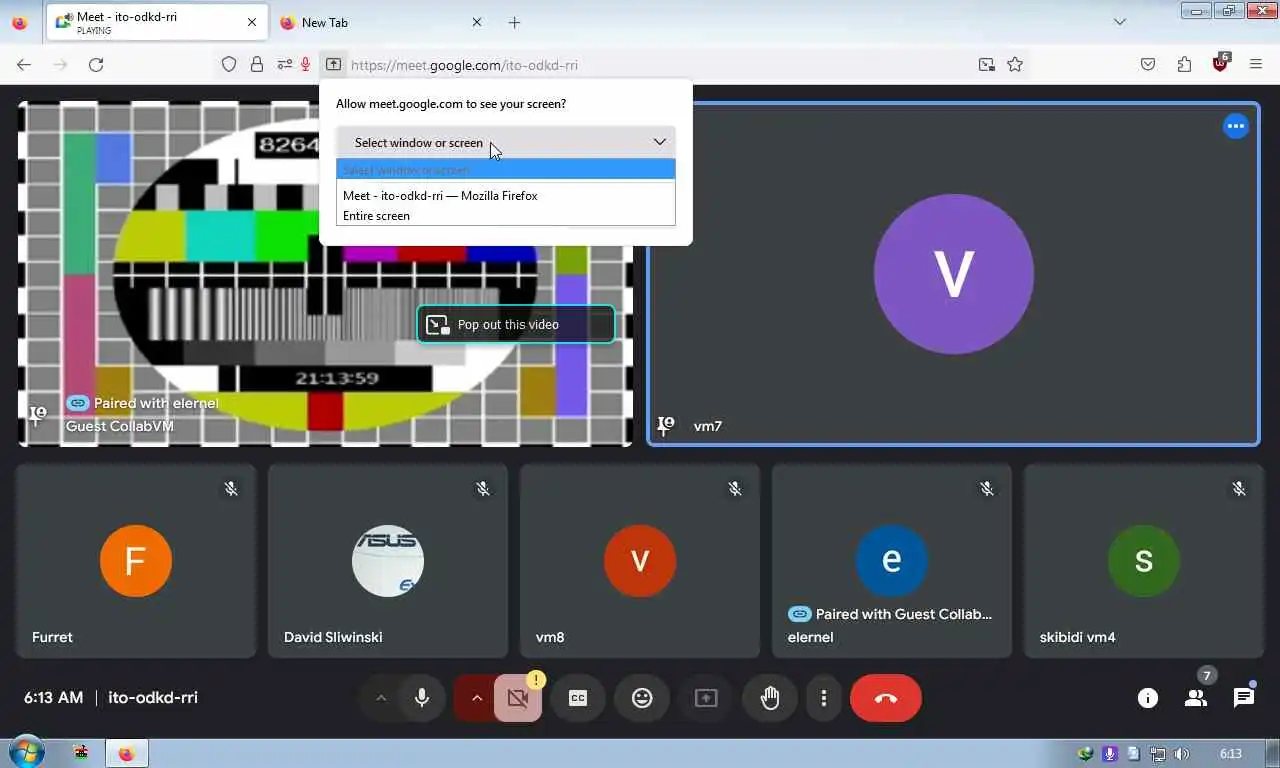Expand audio settings chevron beside the microphone

tap(381, 698)
